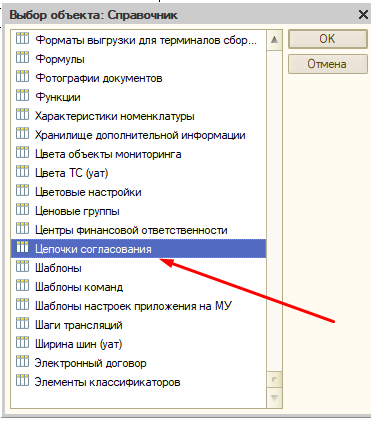This screenshot has width=371, height=423.
Task: Click the catalog icon beside Фотографии документов
Action: 22,76
